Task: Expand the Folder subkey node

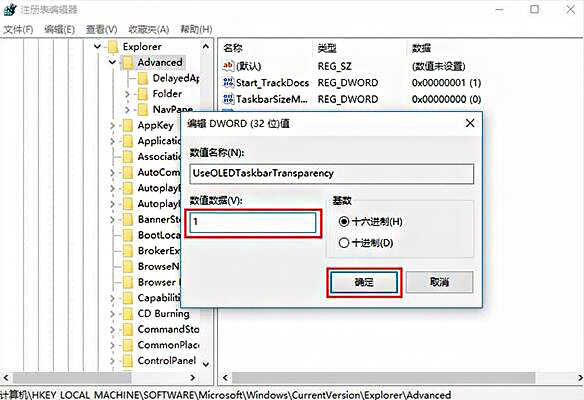Action: click(127, 94)
